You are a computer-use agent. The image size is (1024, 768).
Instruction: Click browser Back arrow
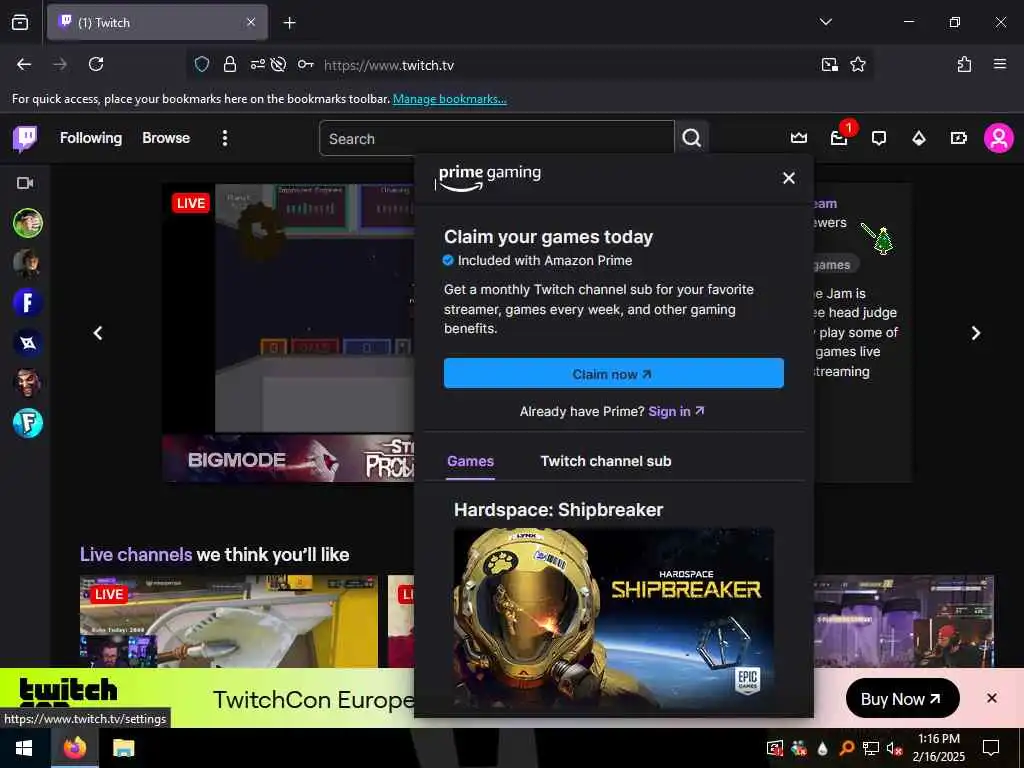[x=24, y=64]
